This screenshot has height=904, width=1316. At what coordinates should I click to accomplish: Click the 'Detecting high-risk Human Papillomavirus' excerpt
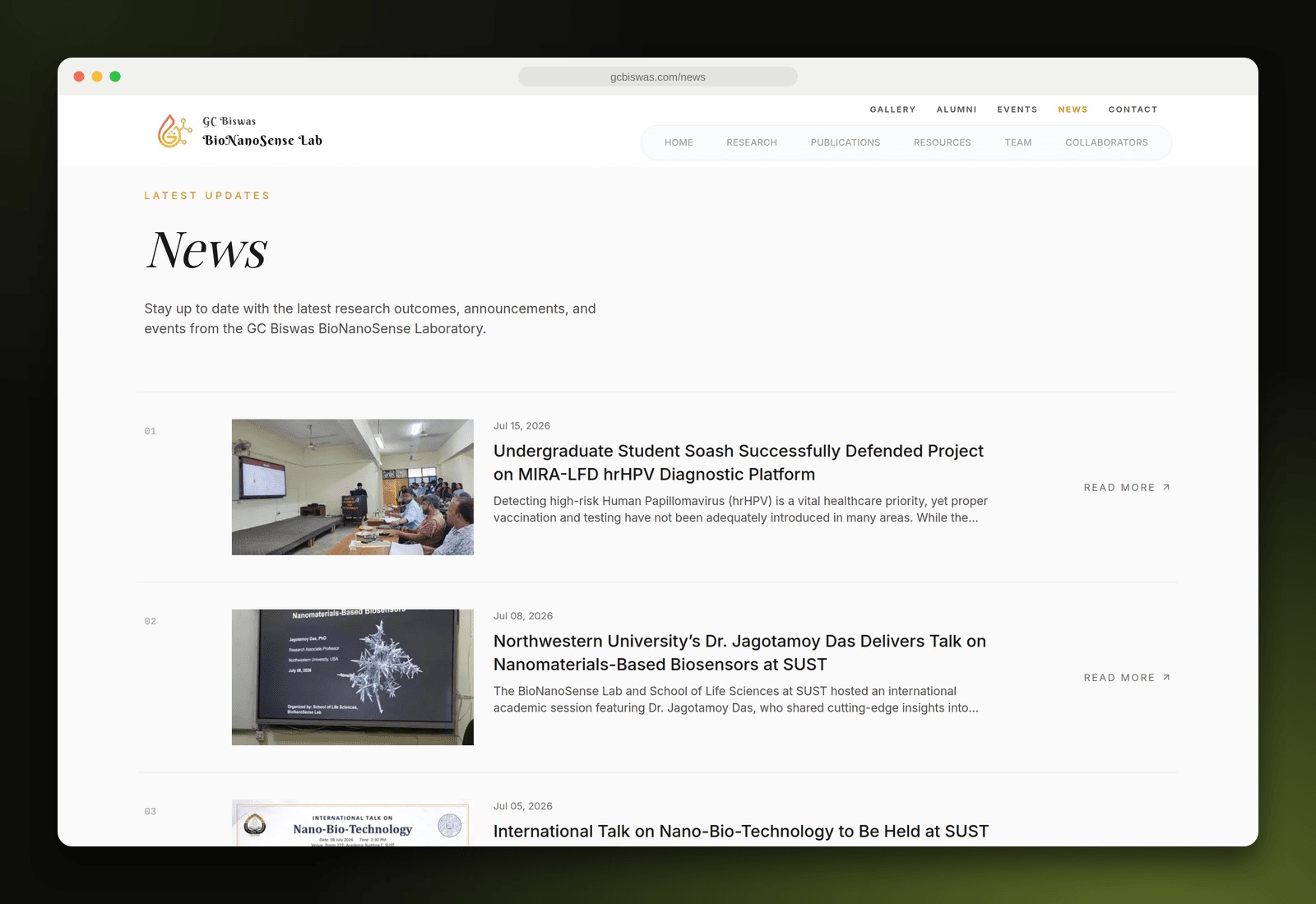[x=740, y=509]
